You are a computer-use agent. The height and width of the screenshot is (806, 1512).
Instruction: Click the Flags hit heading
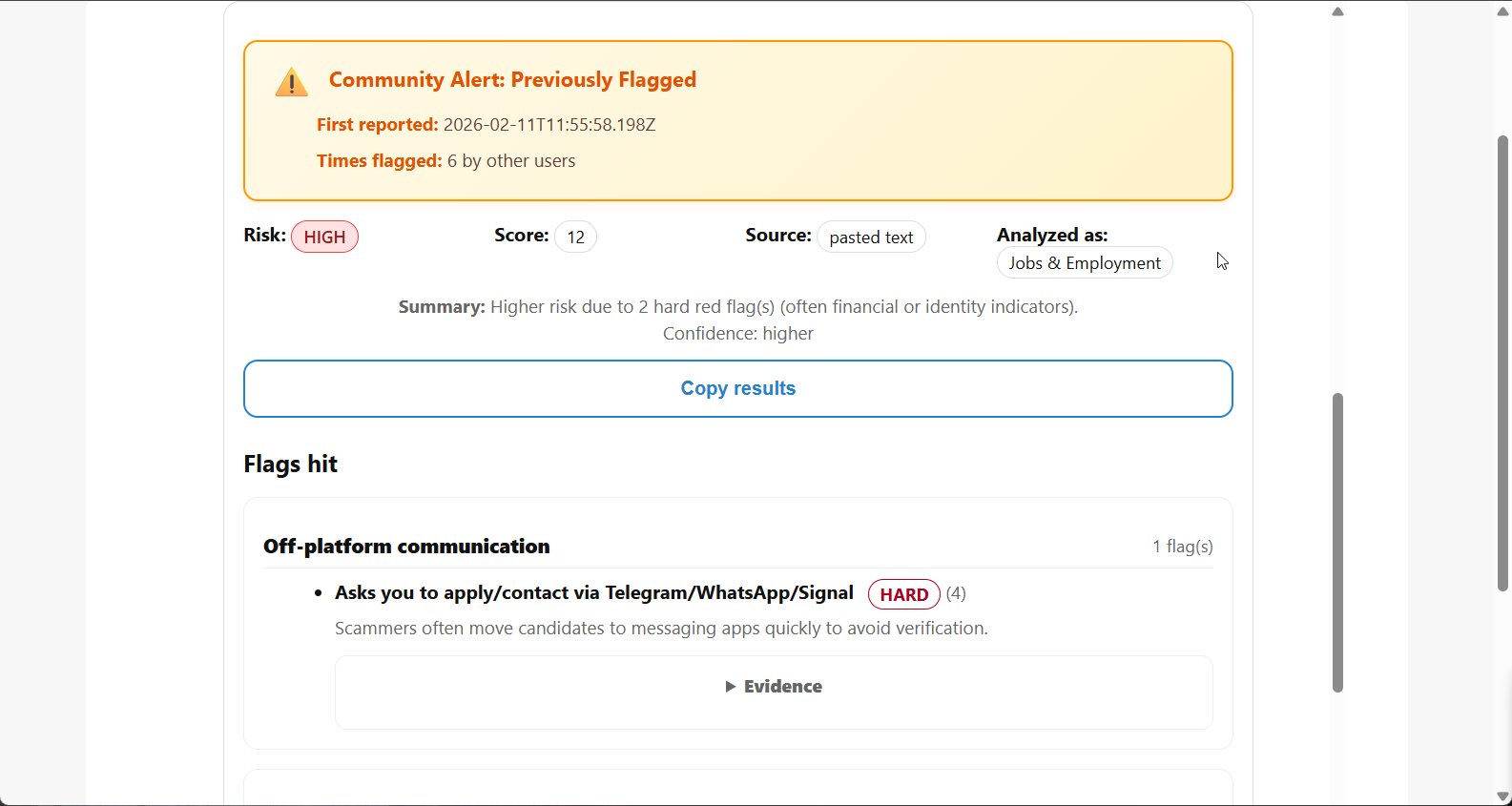[290, 464]
